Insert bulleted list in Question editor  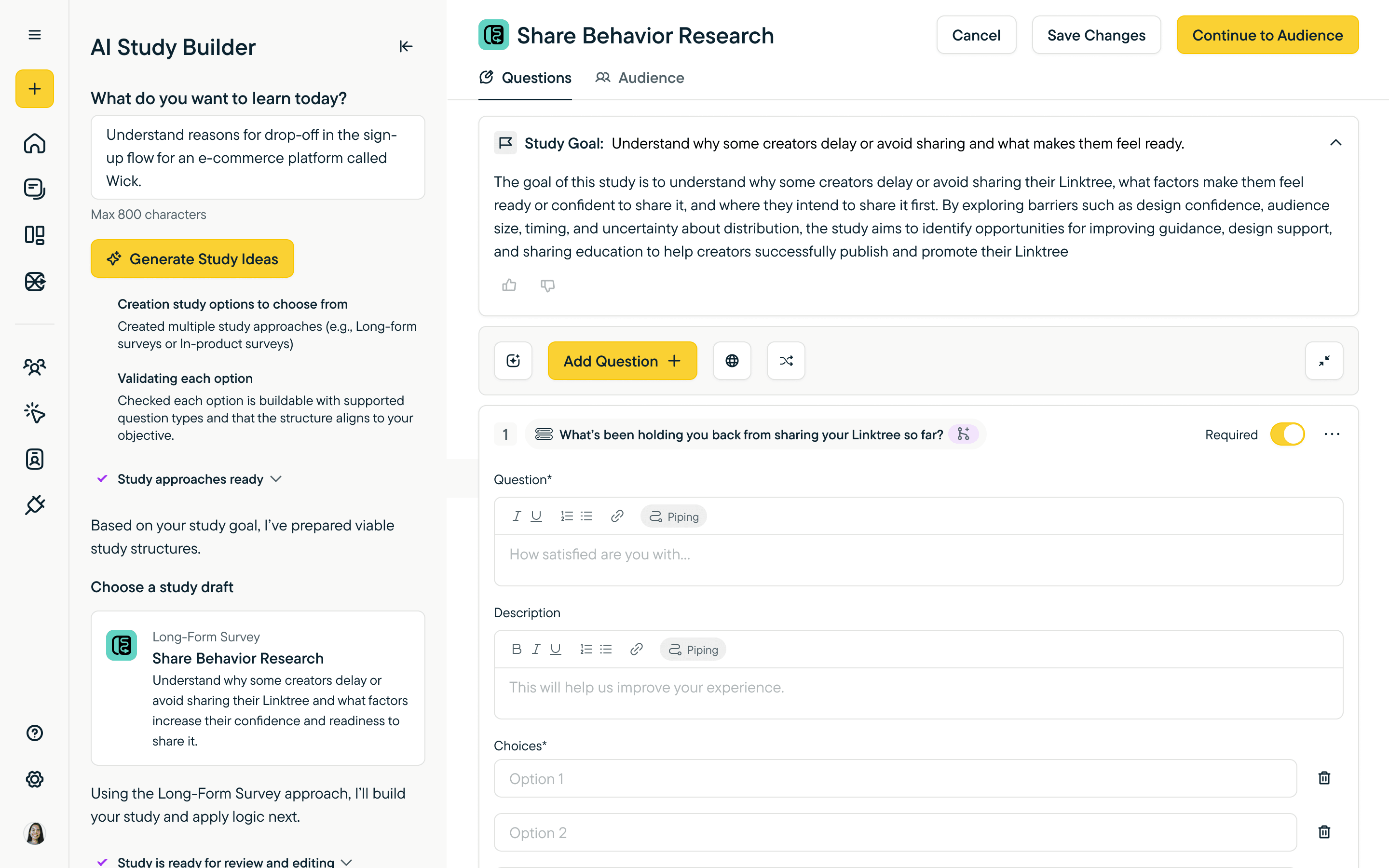(x=586, y=516)
